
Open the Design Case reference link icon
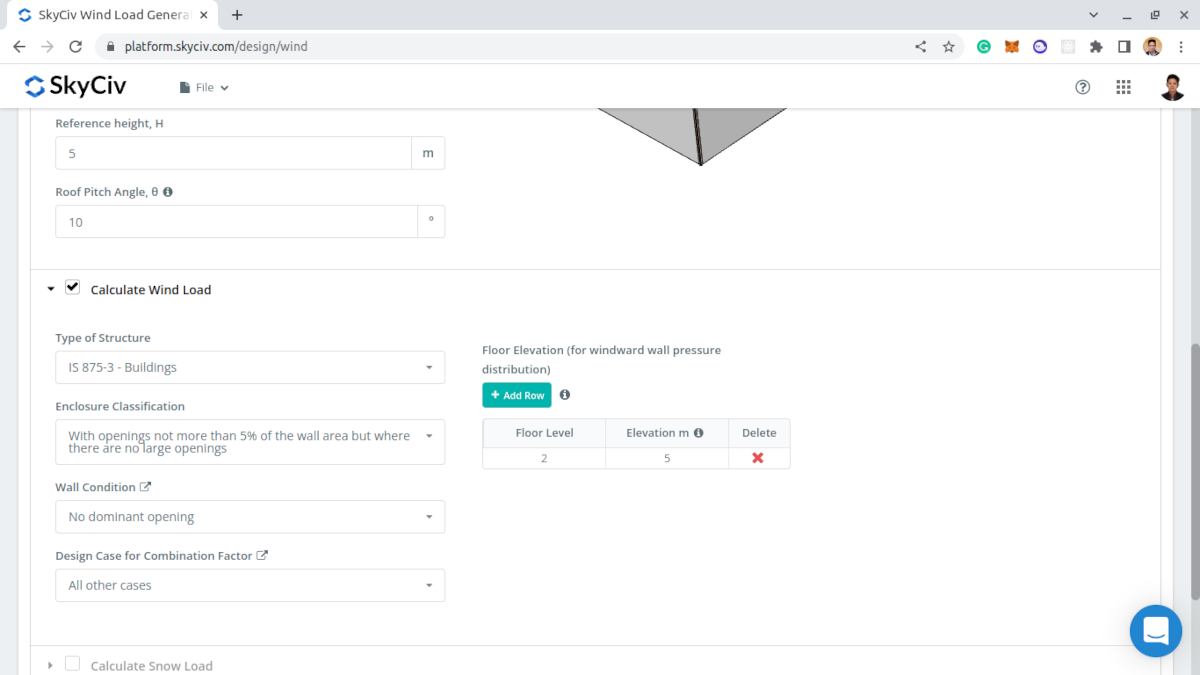pyautogui.click(x=262, y=556)
